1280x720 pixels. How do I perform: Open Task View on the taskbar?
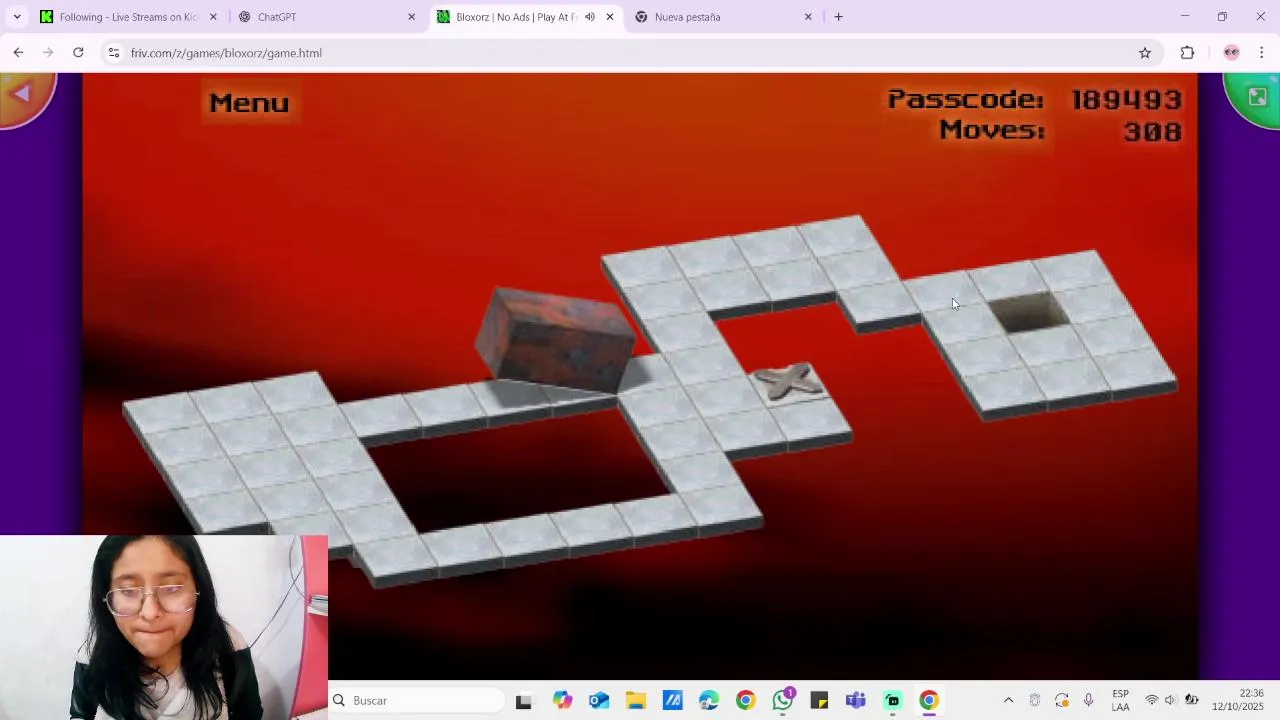523,701
